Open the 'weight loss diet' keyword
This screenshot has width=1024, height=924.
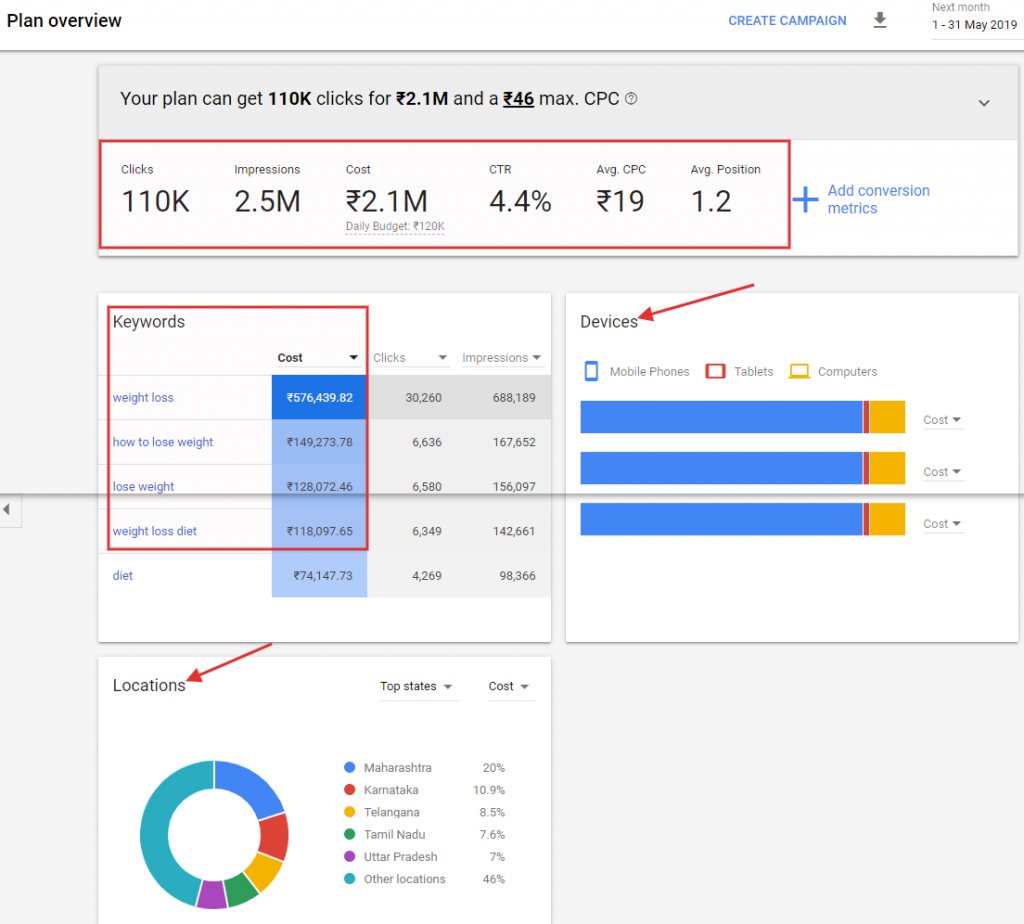[x=154, y=531]
